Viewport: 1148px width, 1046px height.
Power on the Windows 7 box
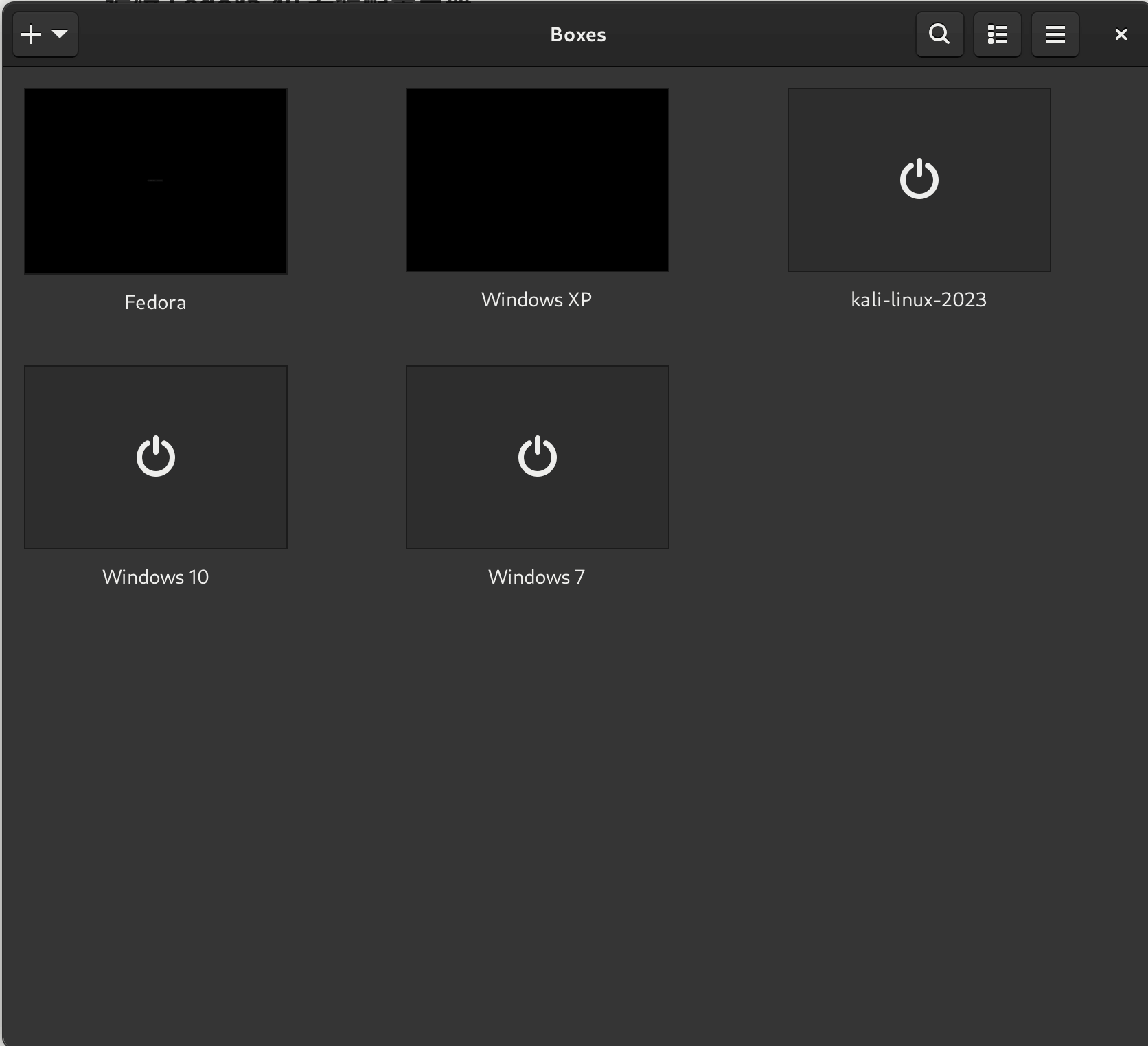tap(537, 457)
